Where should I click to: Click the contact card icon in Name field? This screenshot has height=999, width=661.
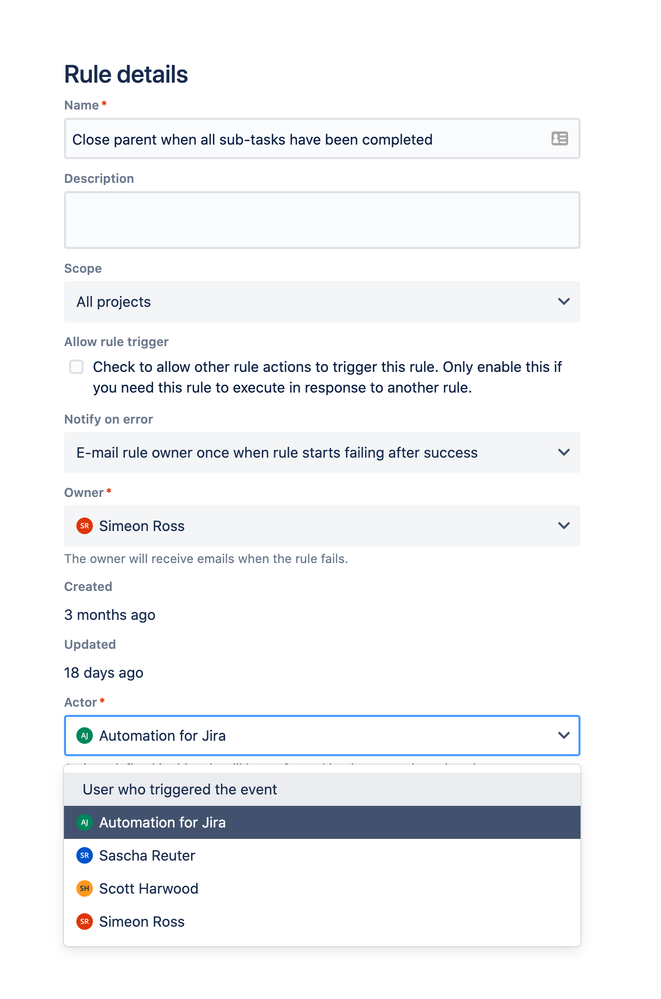pos(560,139)
